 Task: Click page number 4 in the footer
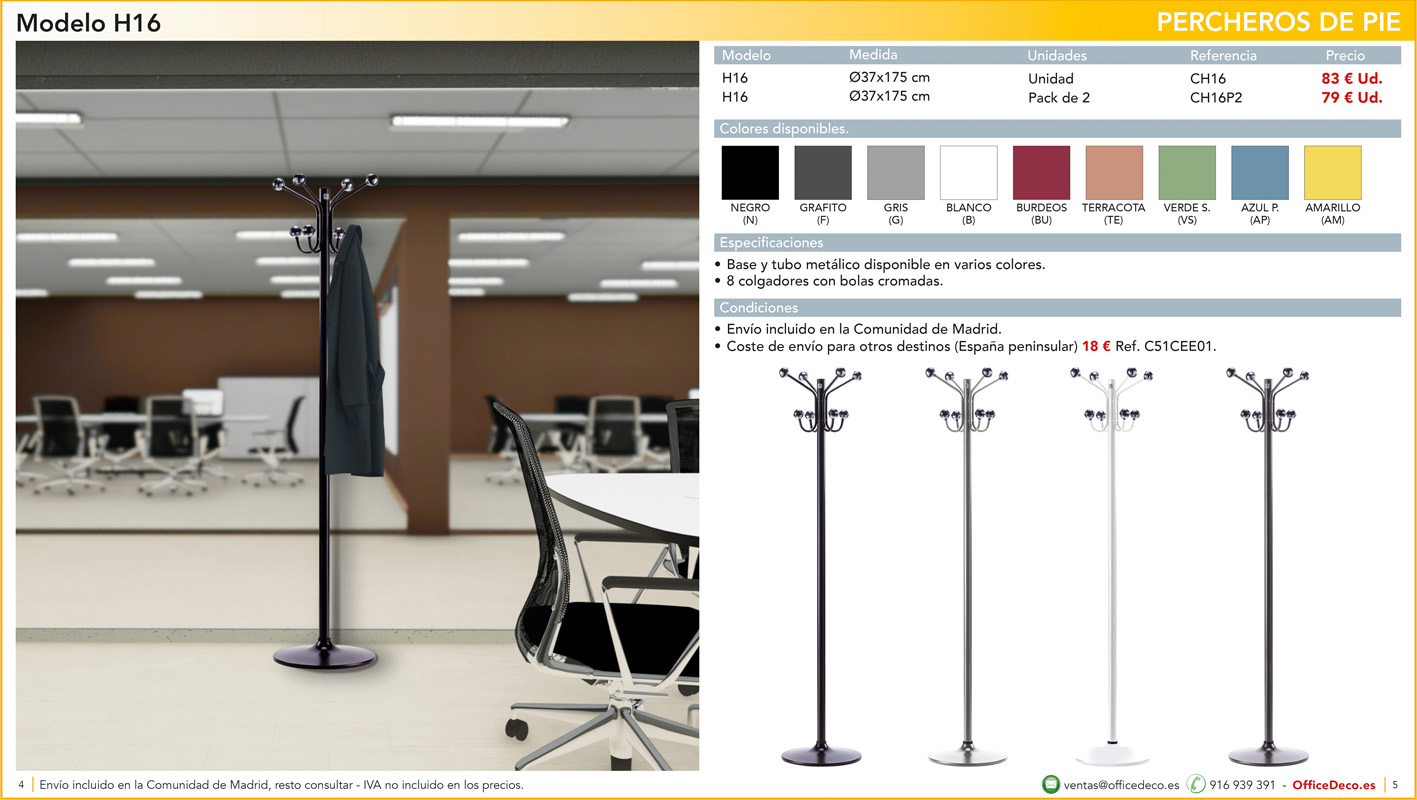coord(21,785)
